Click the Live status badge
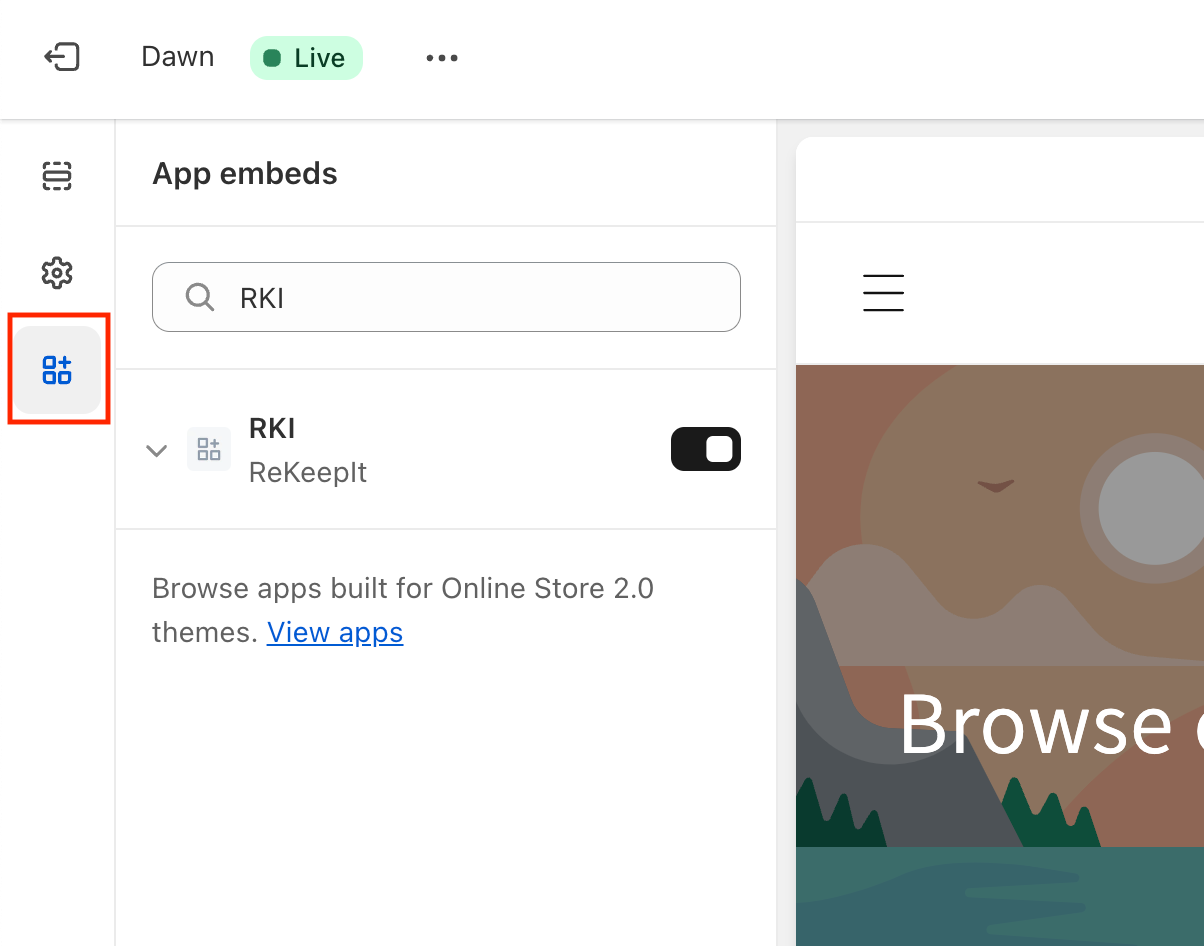The height and width of the screenshot is (946, 1204). [x=306, y=58]
